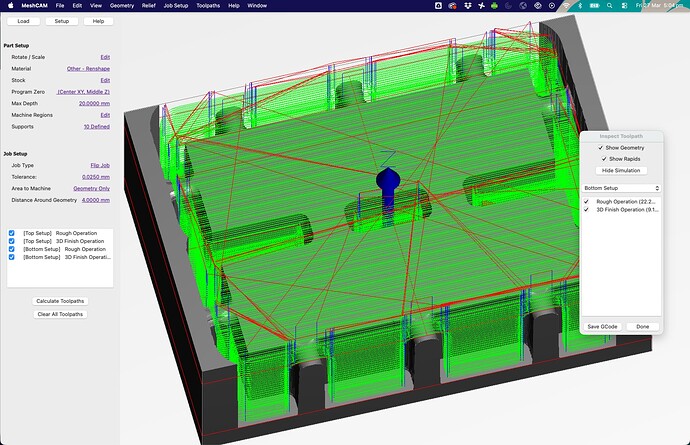This screenshot has height=445, width=690.
Task: Toggle Show Geometry checkbox
Action: (601, 148)
